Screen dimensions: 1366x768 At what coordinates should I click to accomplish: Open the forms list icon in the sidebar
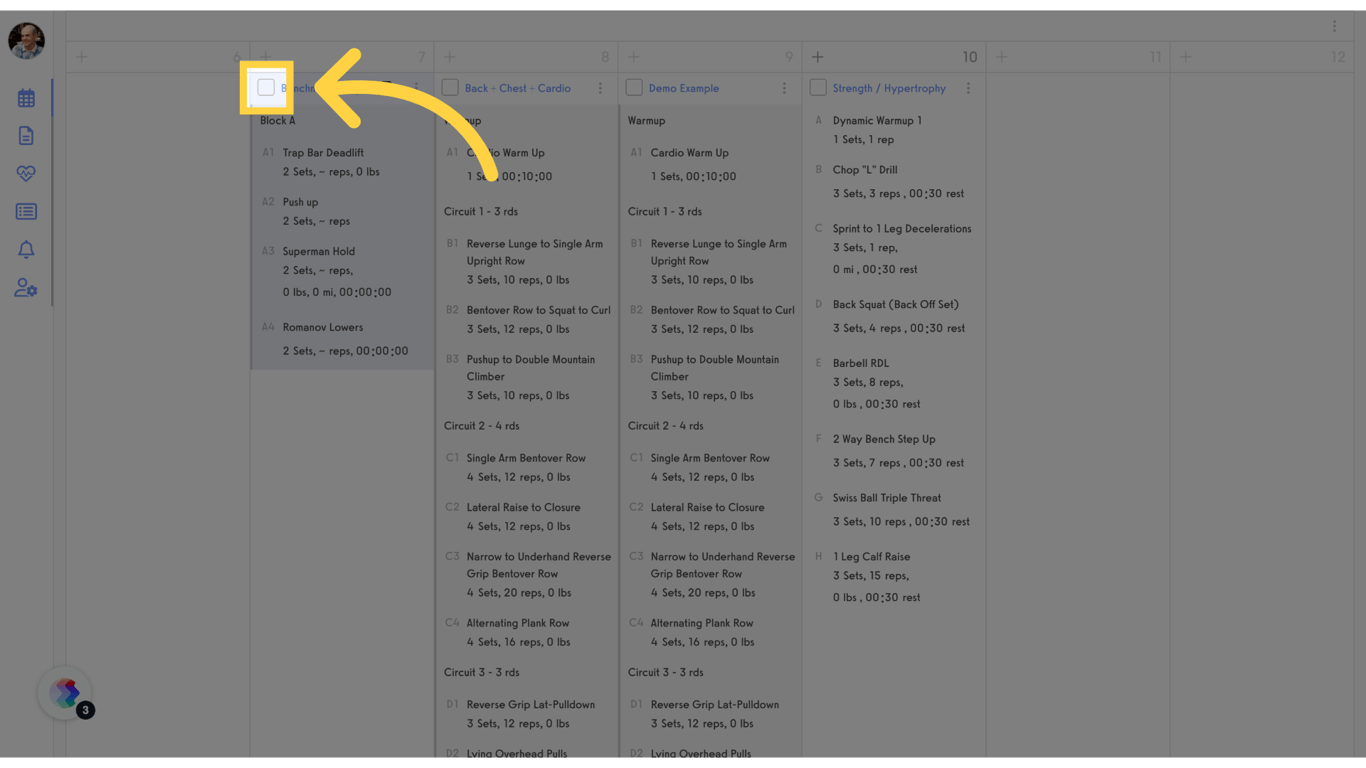[26, 211]
